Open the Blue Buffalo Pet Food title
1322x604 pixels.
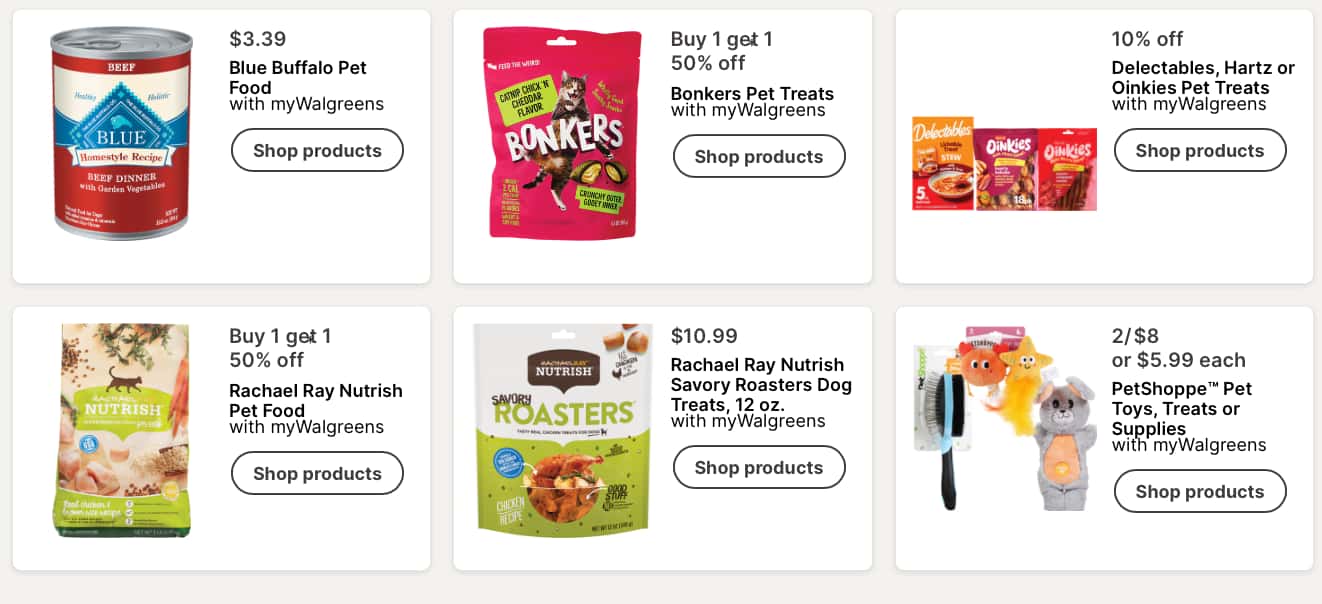tap(297, 77)
